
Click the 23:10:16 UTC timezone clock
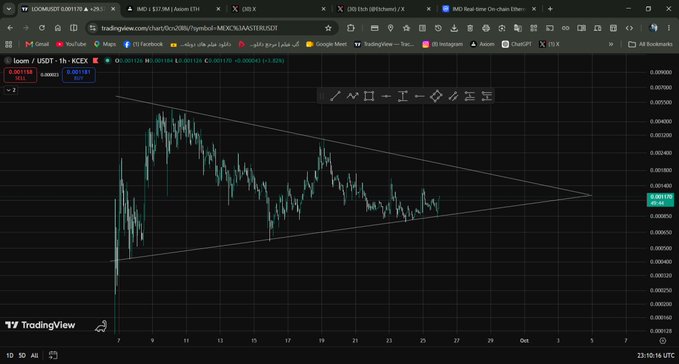(x=656, y=355)
